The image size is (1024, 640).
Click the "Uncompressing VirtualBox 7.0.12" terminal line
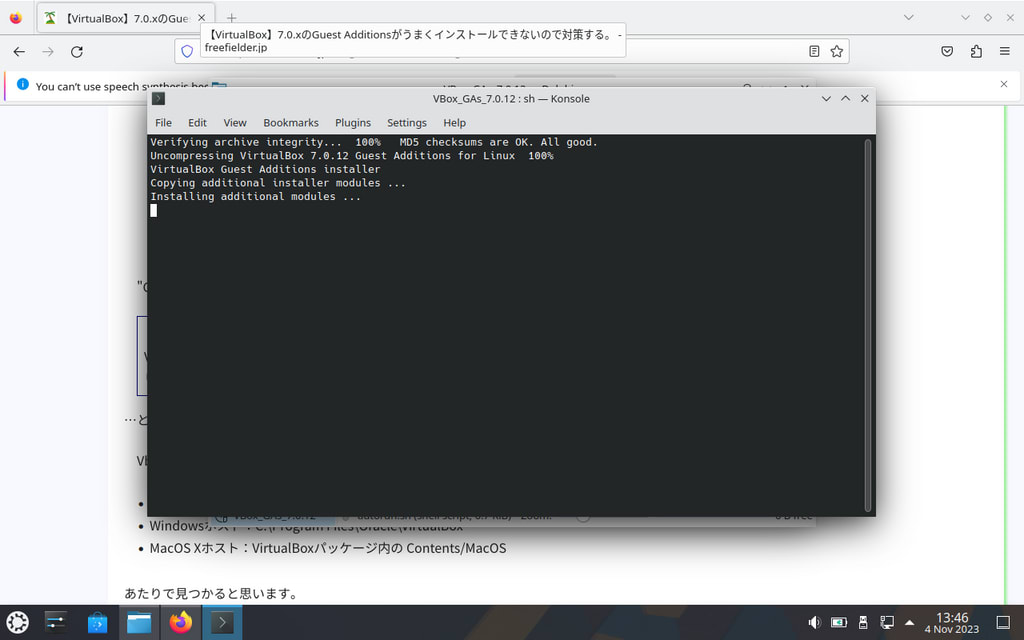[352, 156]
